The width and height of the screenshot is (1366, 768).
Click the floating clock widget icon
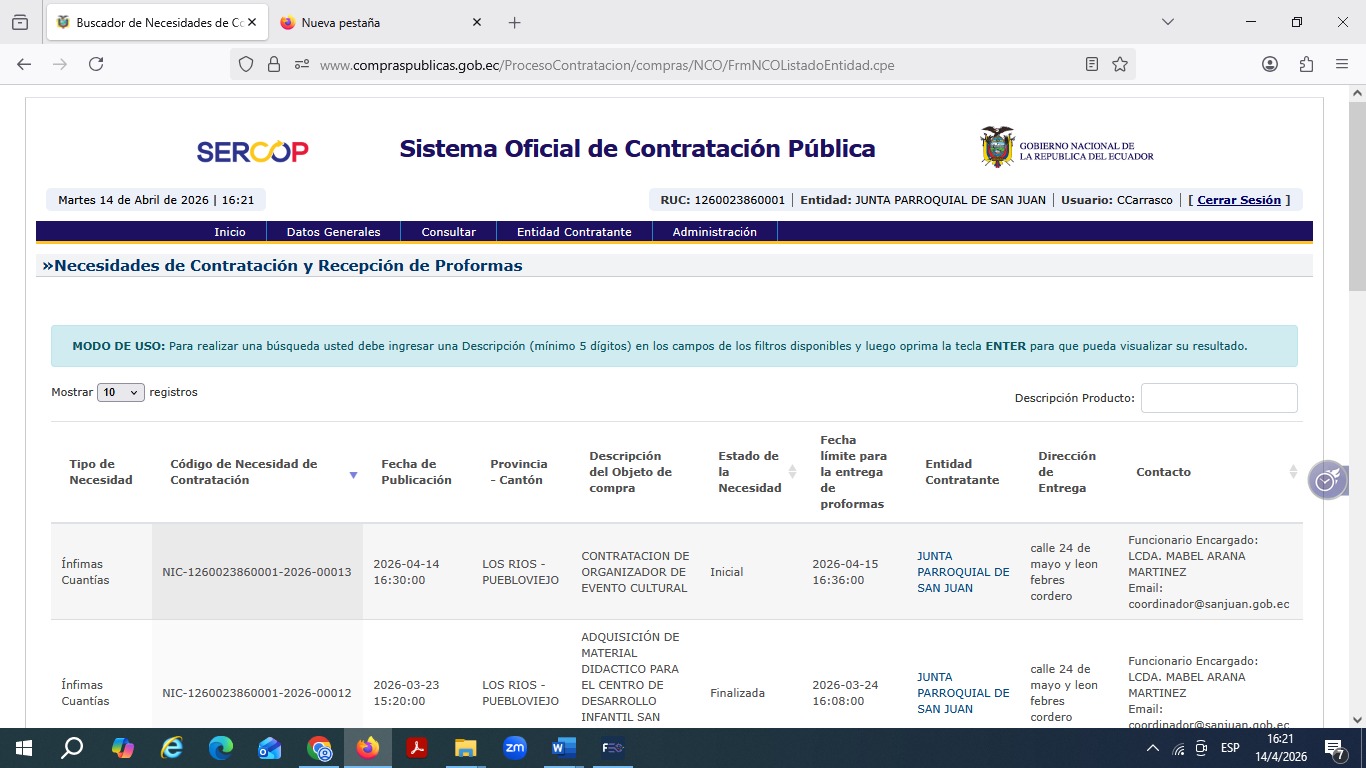(1326, 481)
